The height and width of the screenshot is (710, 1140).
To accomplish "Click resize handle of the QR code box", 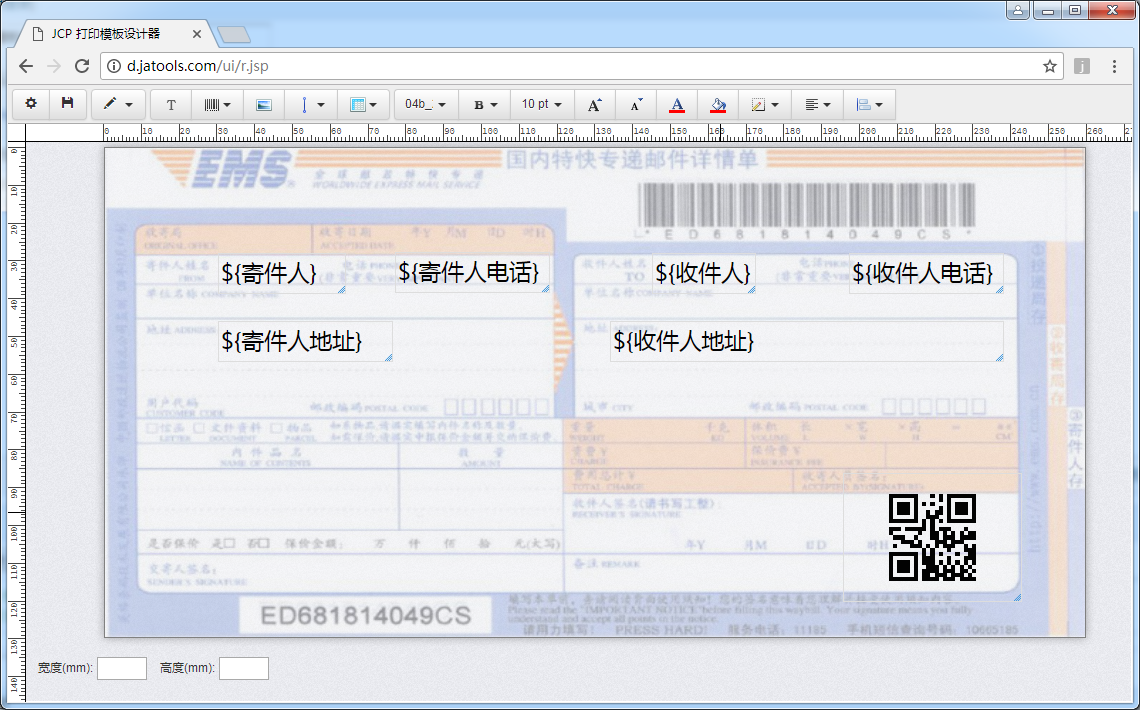I will 1017,597.
